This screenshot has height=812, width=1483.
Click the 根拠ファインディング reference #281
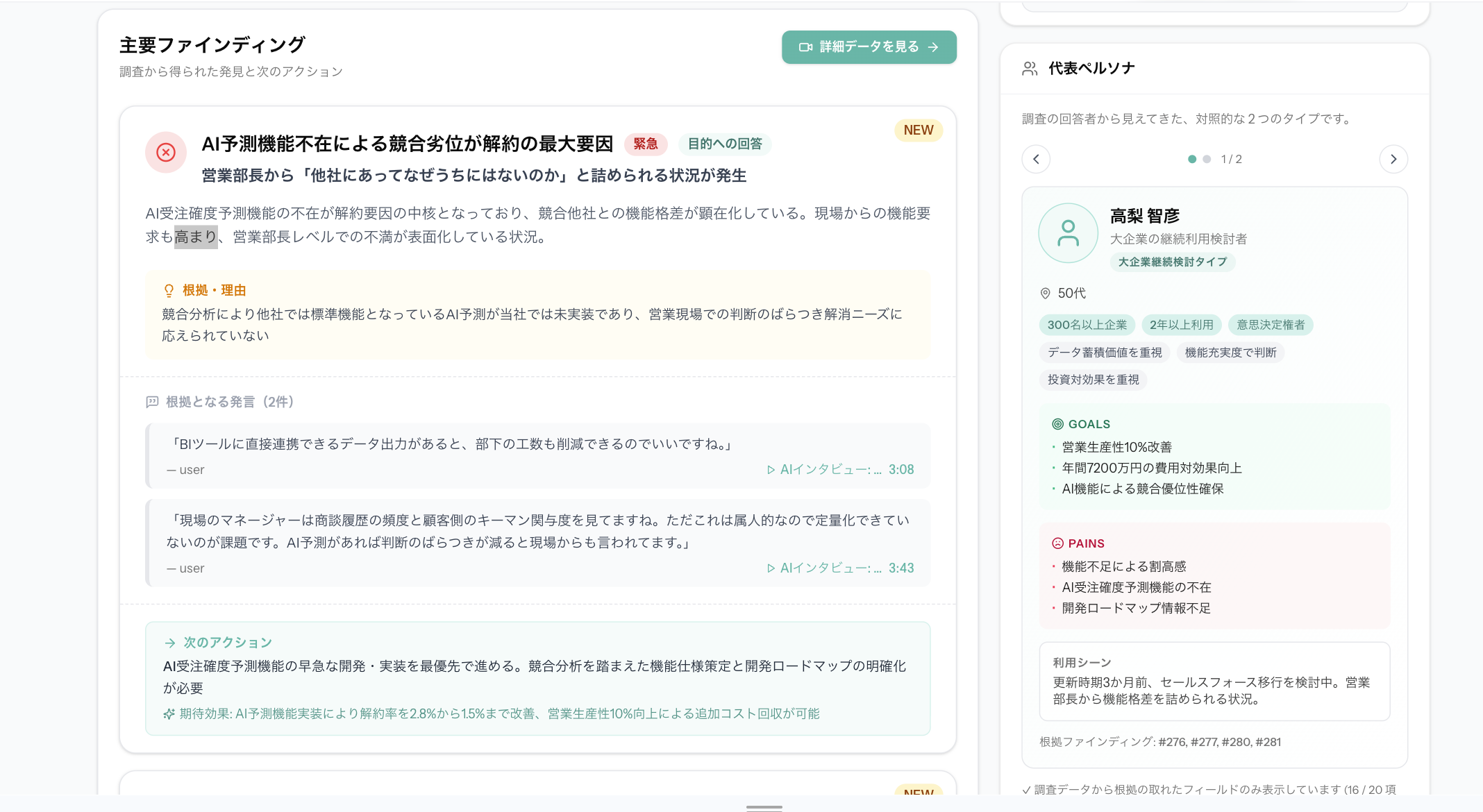(x=1268, y=742)
